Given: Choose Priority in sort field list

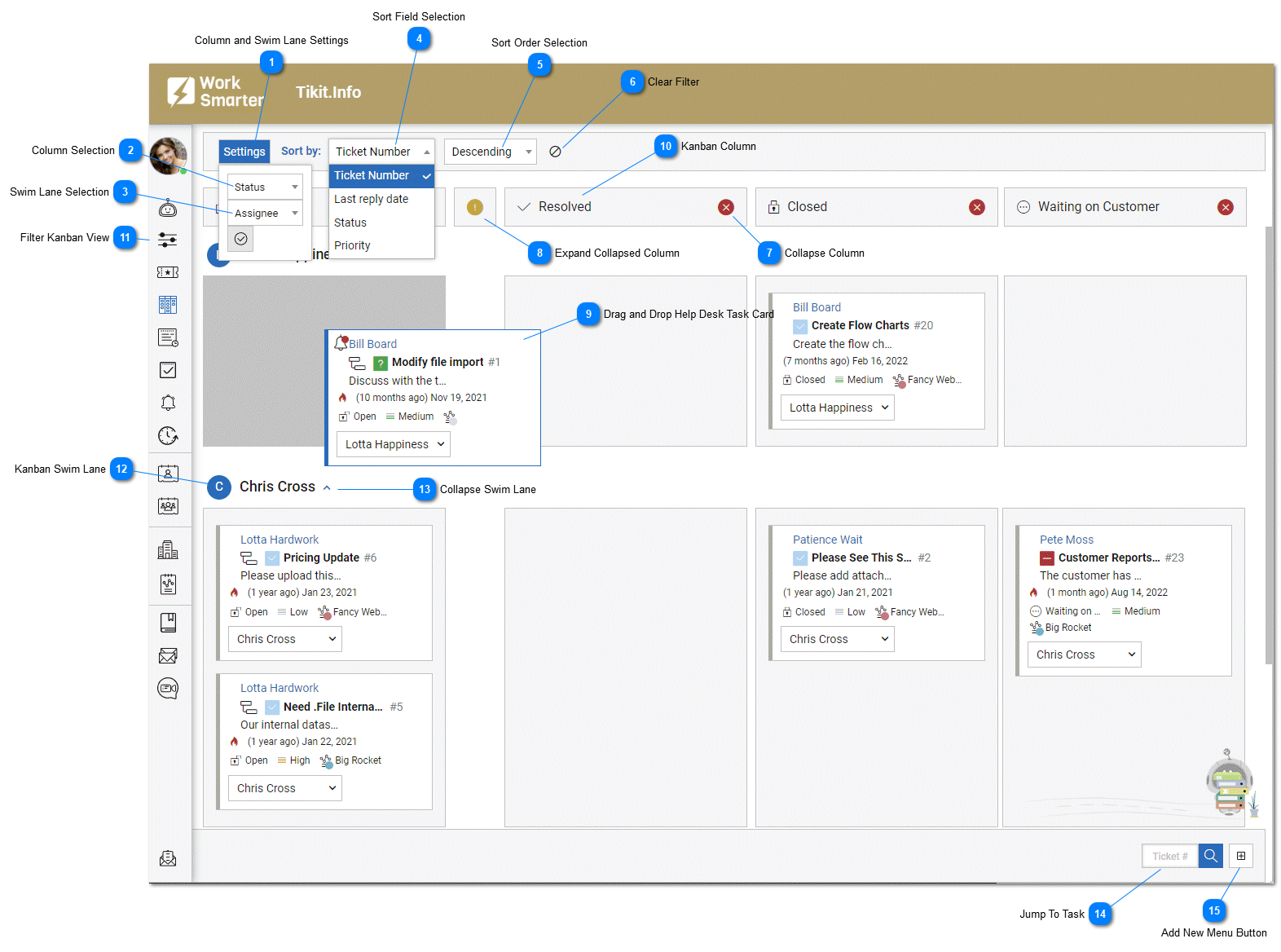Looking at the screenshot, I should click(381, 245).
